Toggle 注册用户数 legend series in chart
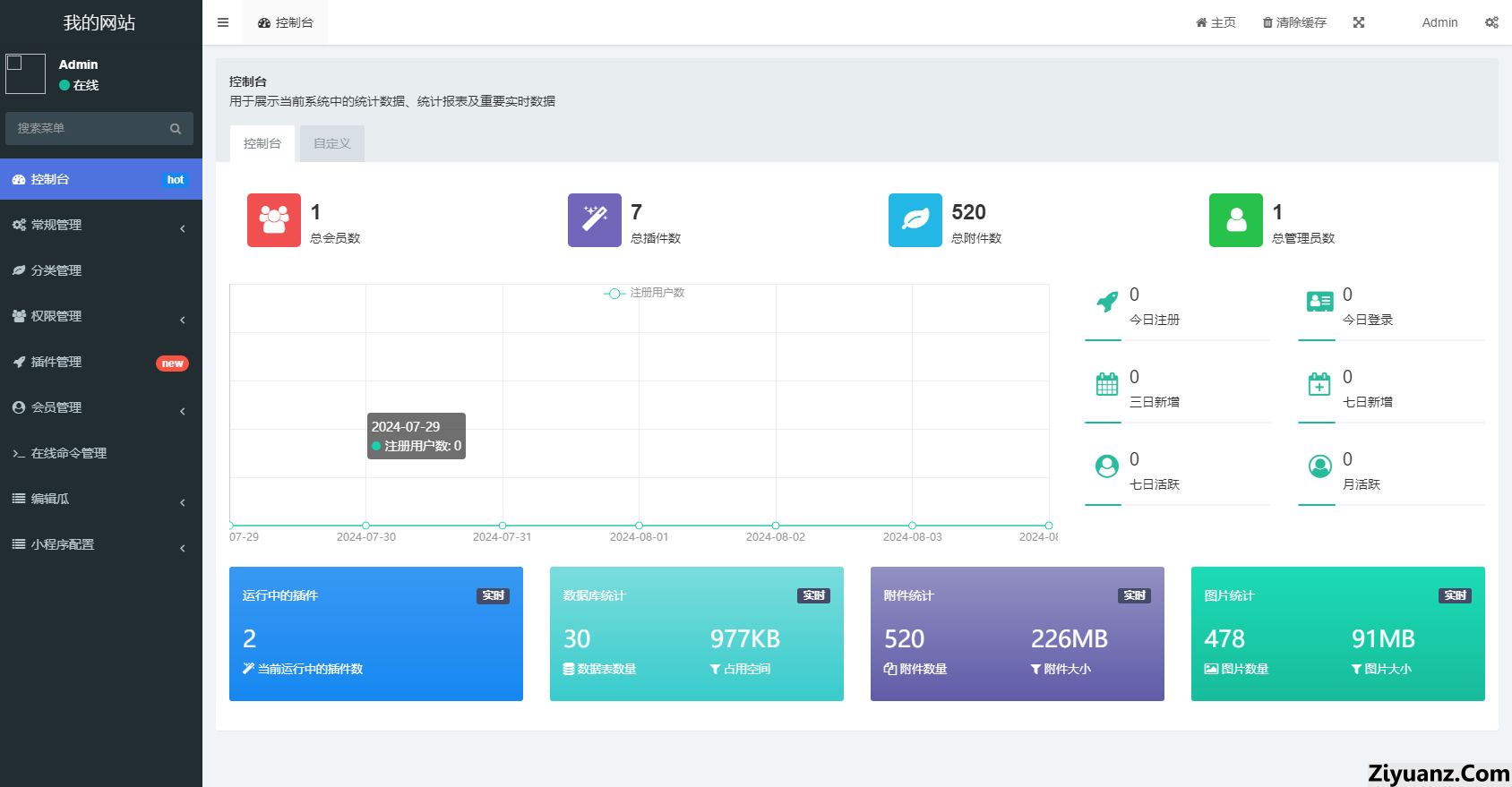Image resolution: width=1512 pixels, height=787 pixels. [645, 293]
